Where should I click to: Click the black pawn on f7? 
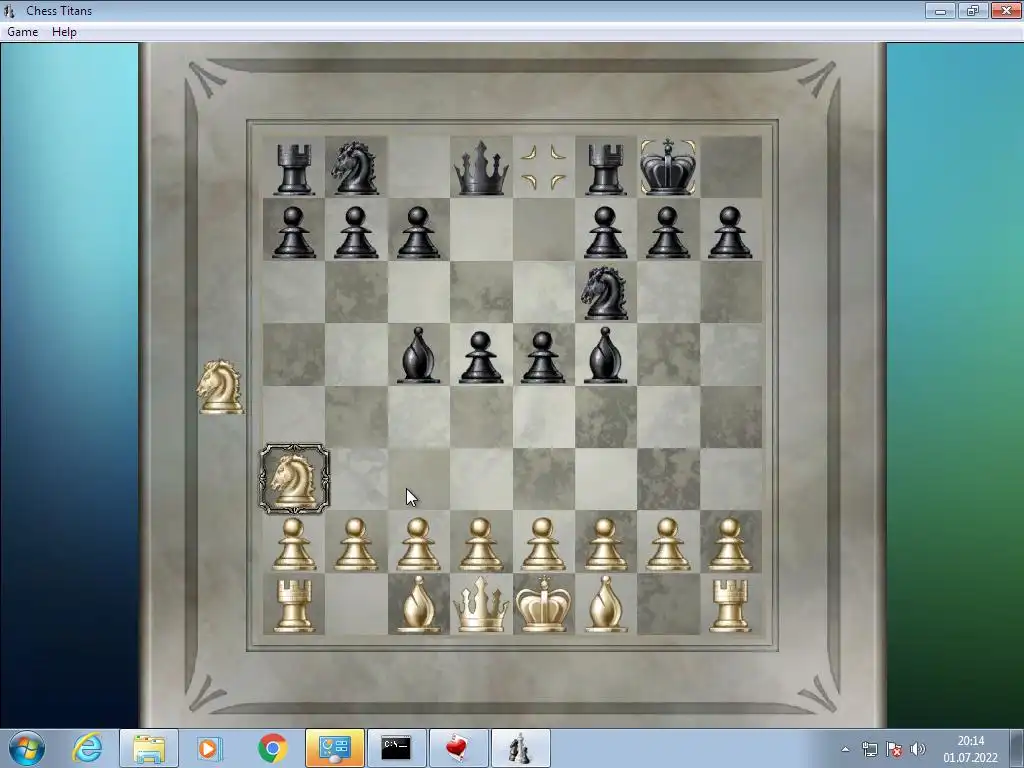[606, 232]
